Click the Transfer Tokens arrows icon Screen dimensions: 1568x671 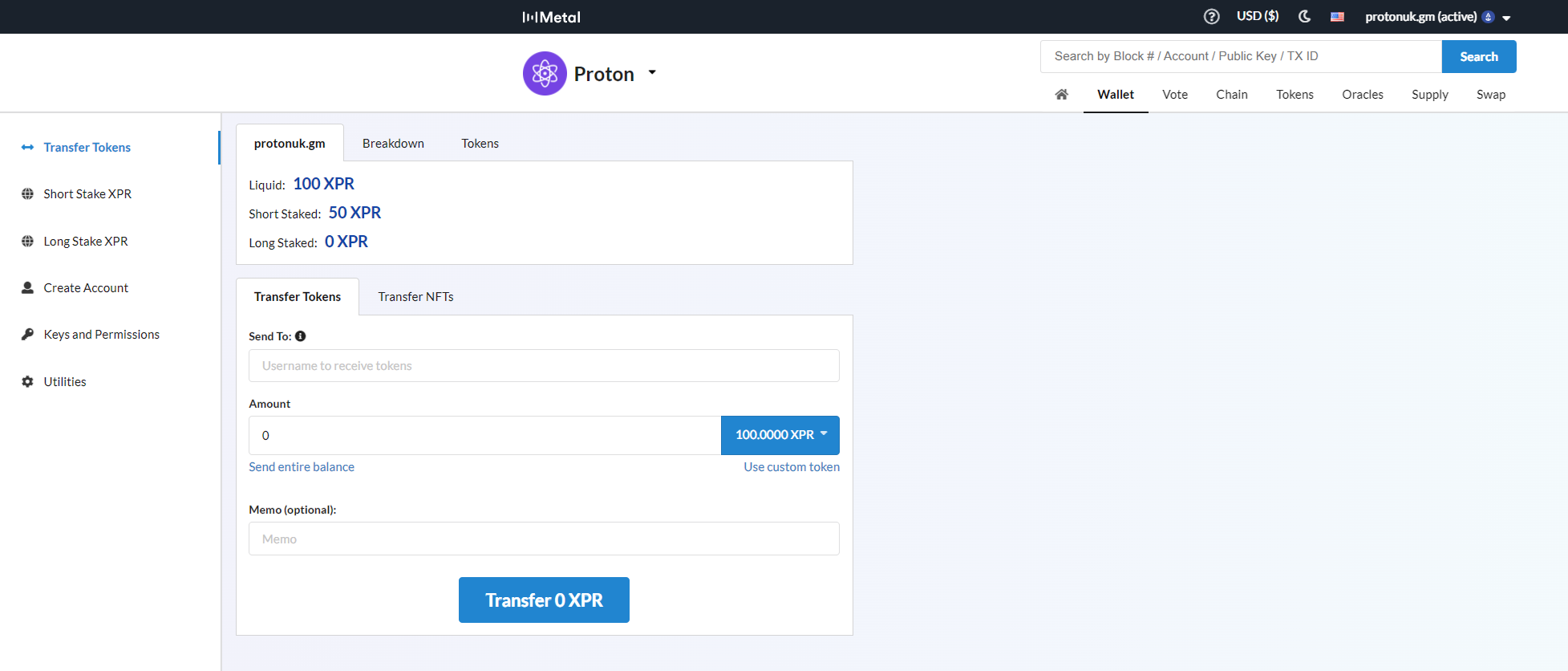pos(27,148)
